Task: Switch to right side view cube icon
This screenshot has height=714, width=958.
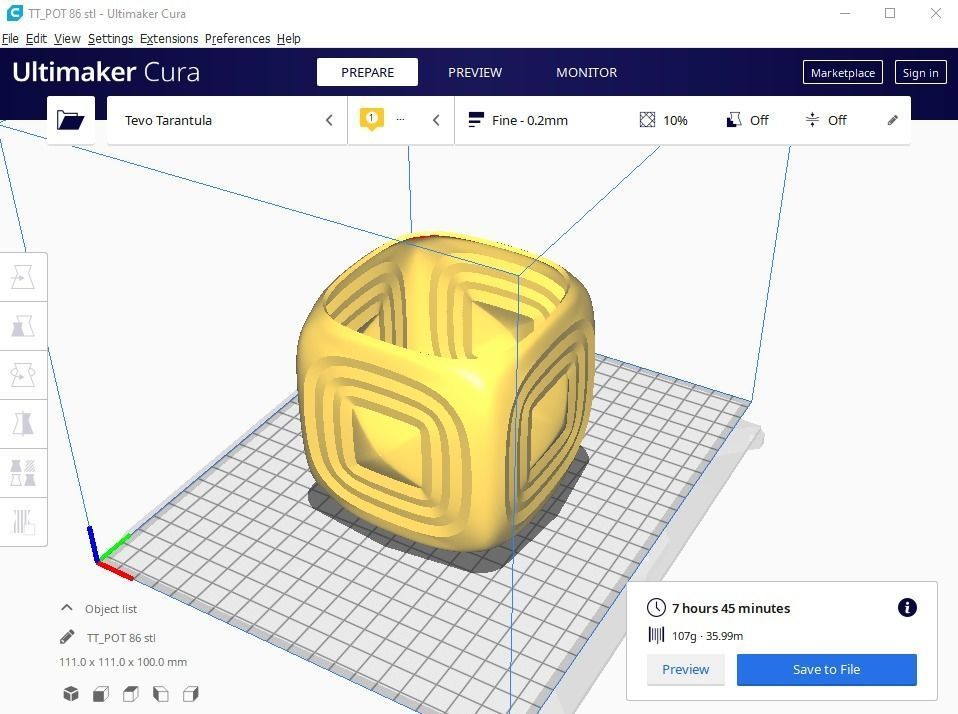Action: pyautogui.click(x=191, y=694)
